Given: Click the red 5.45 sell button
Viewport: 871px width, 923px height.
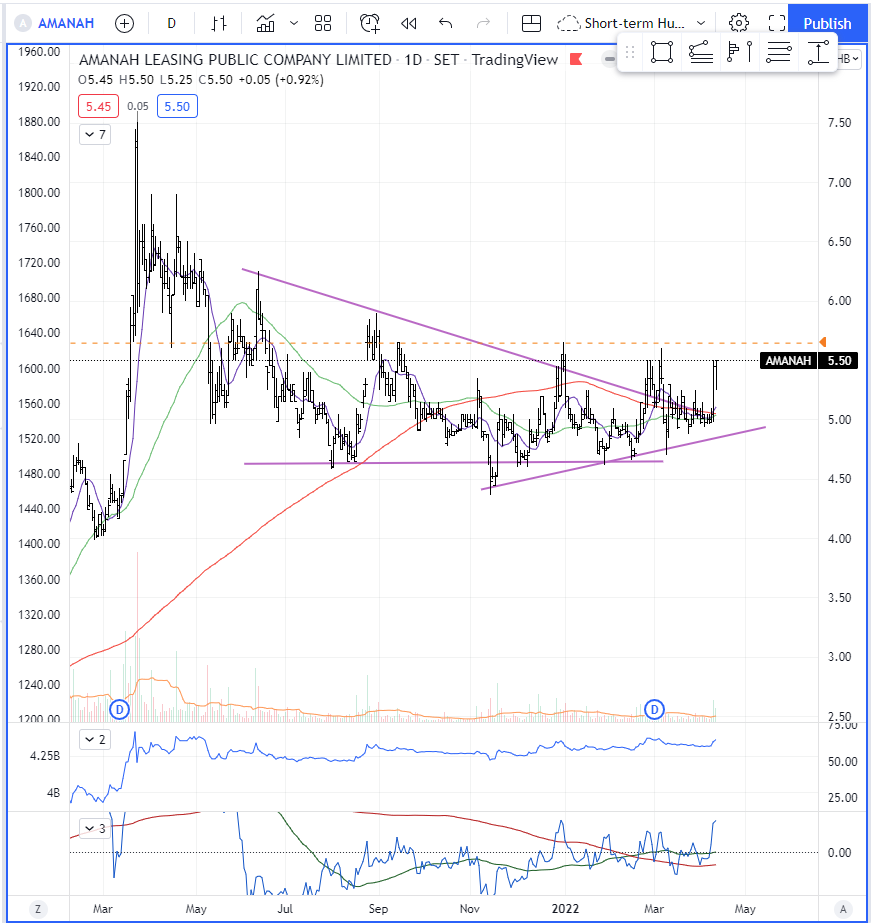Looking at the screenshot, I should pos(98,107).
